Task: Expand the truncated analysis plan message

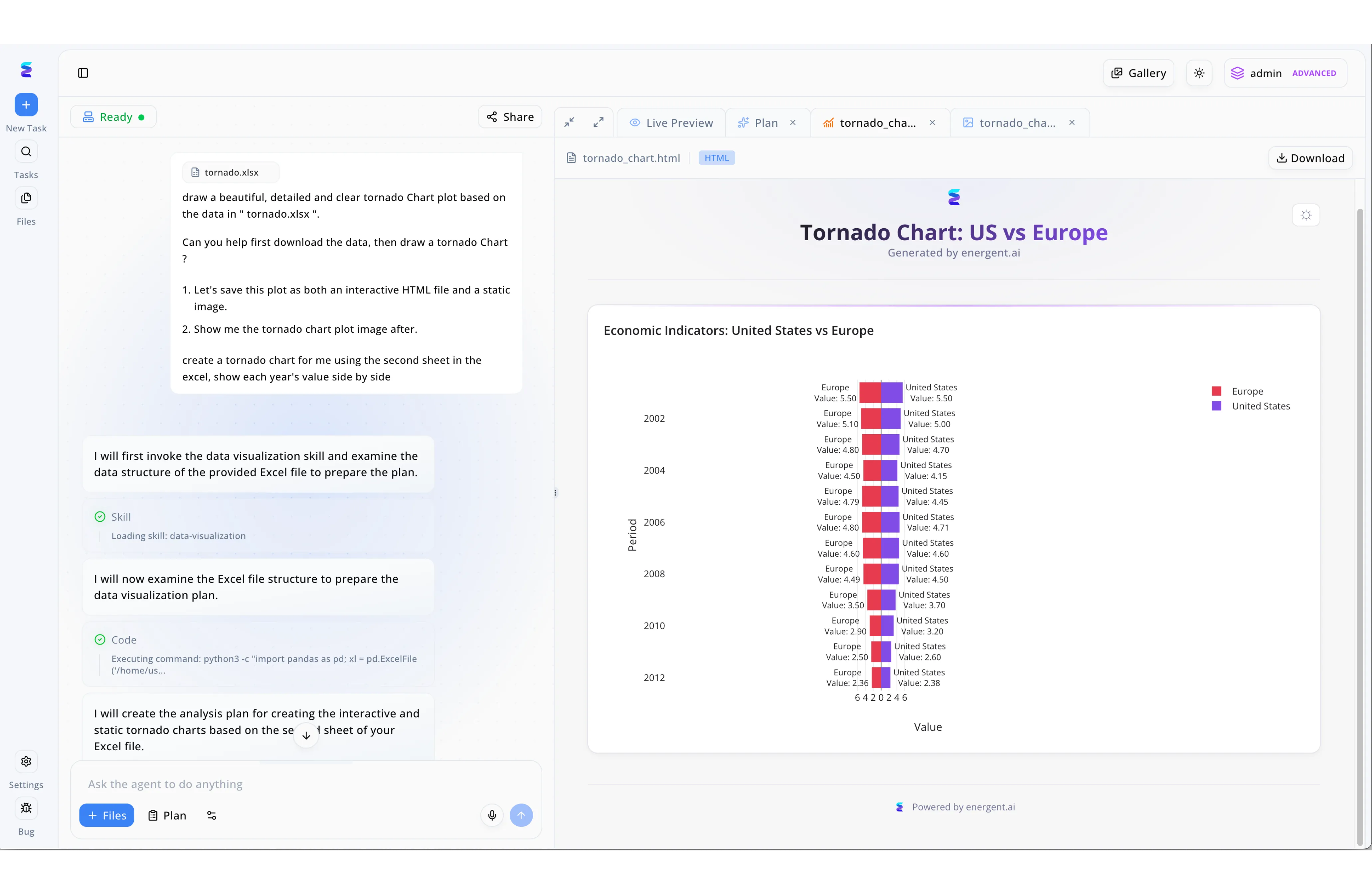Action: point(306,735)
